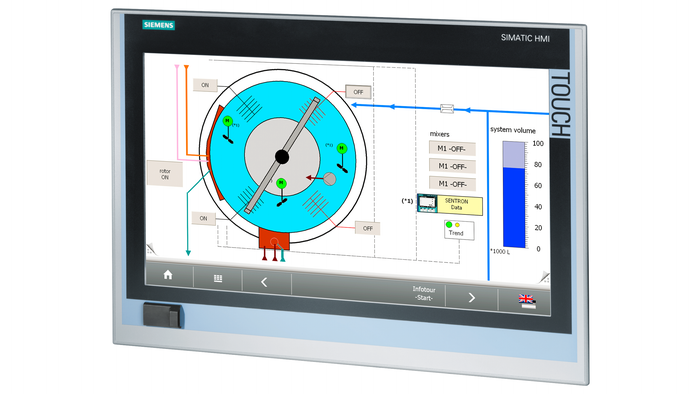
Task: Toggle the lower-left ON button
Action: [x=204, y=218]
